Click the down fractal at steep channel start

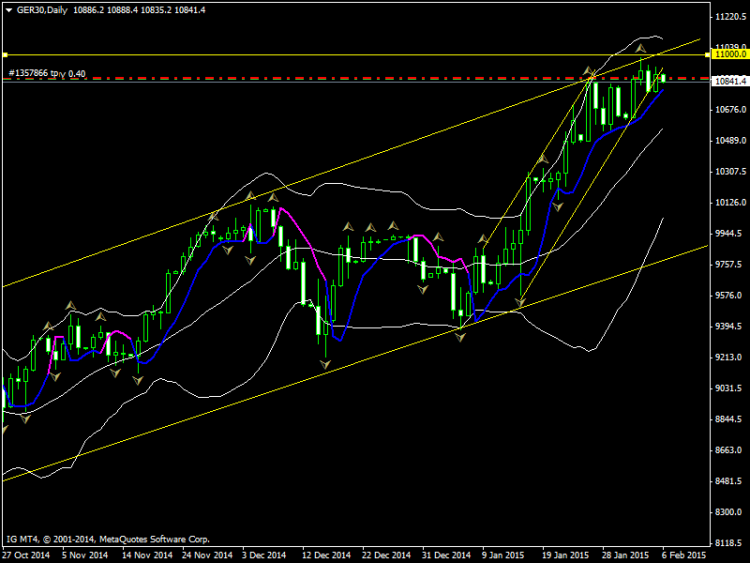point(520,303)
